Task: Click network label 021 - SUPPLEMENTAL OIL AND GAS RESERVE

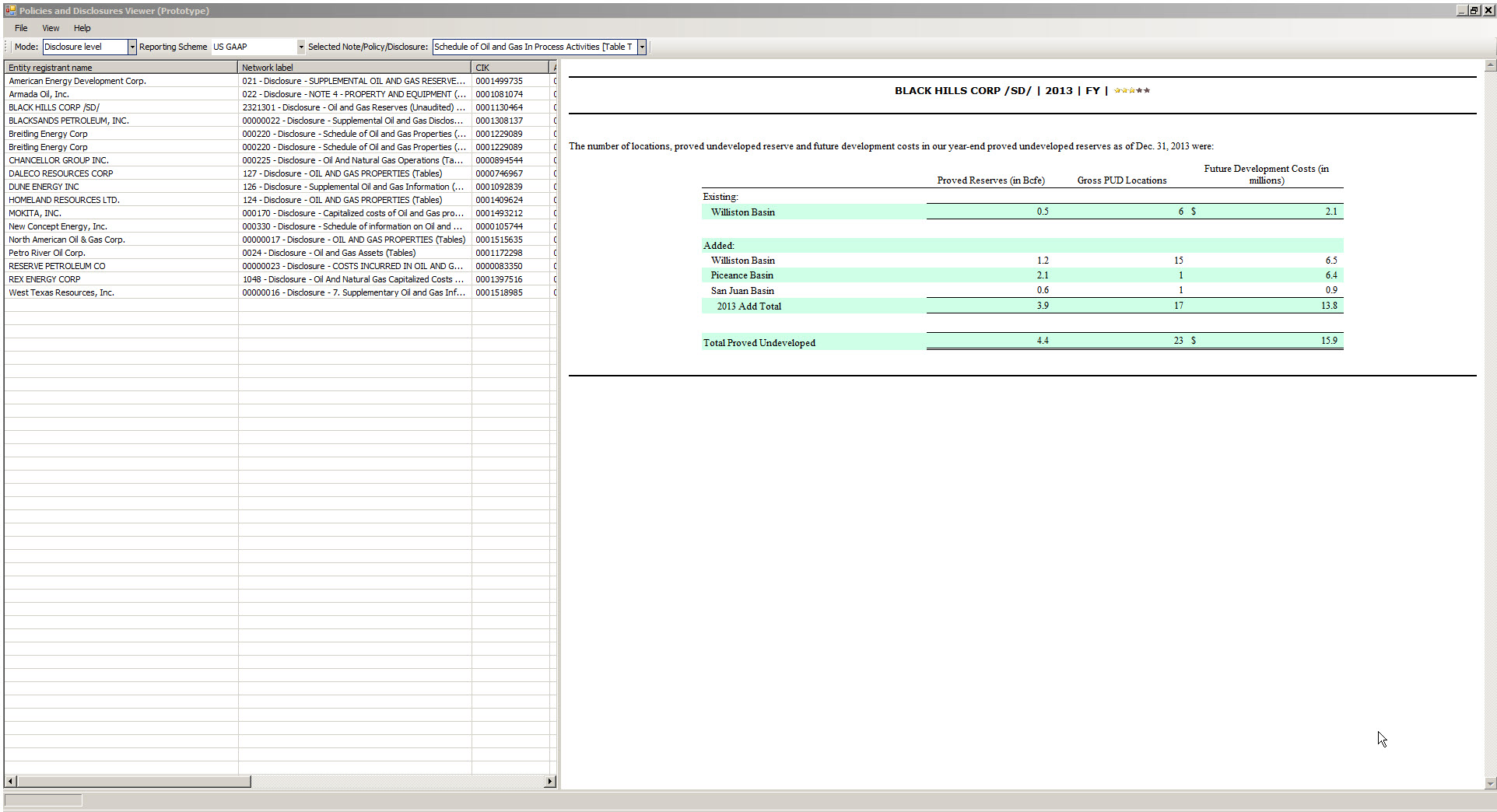Action: point(354,81)
